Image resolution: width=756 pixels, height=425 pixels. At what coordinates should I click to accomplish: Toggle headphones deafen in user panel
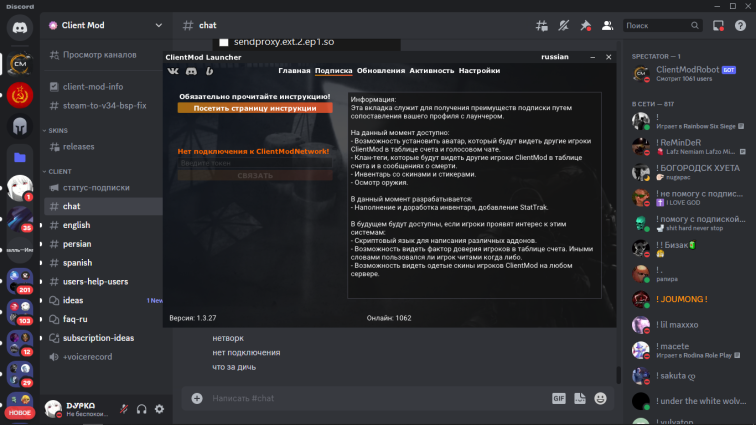pyautogui.click(x=142, y=408)
